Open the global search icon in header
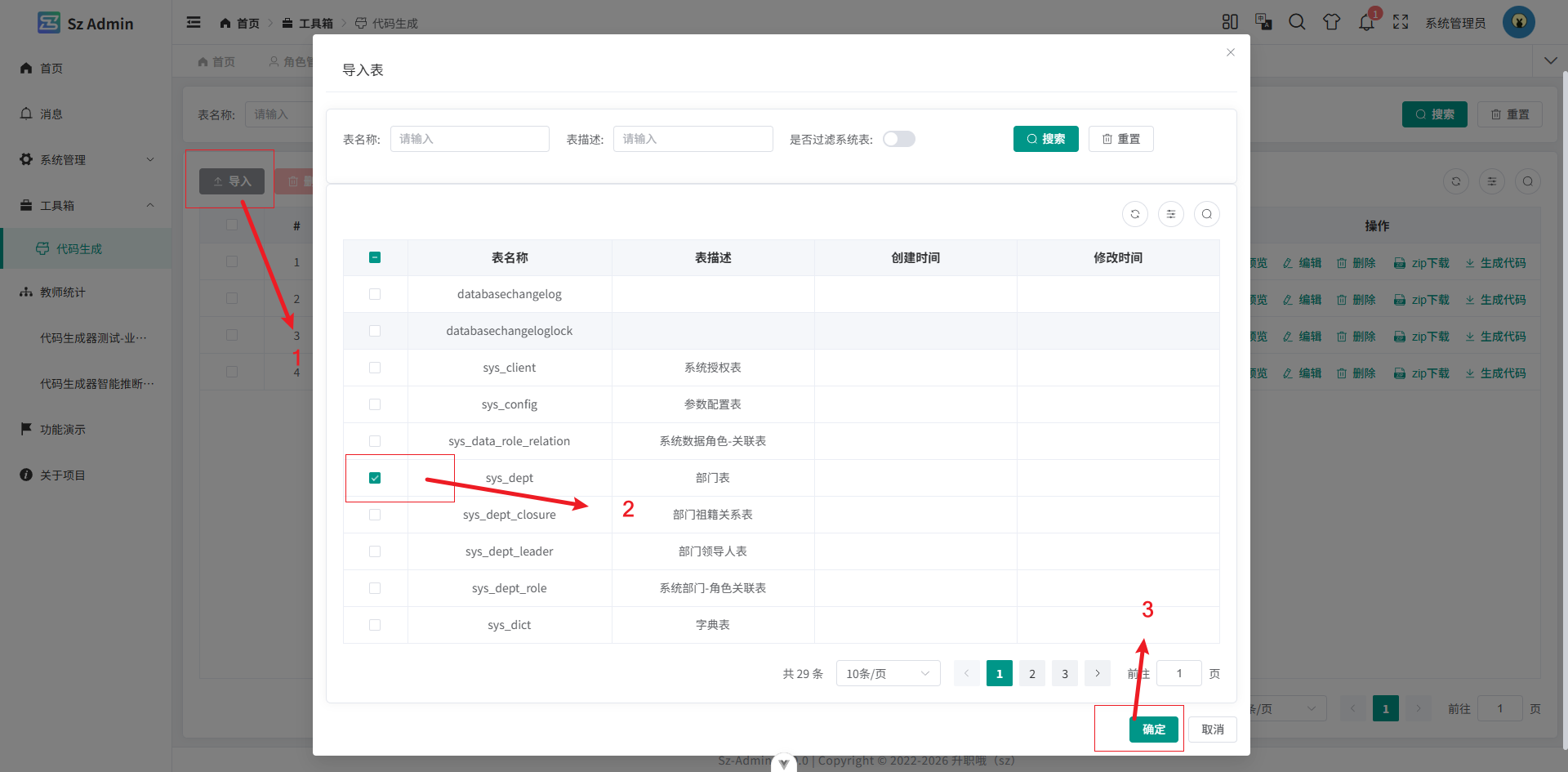 (x=1297, y=22)
